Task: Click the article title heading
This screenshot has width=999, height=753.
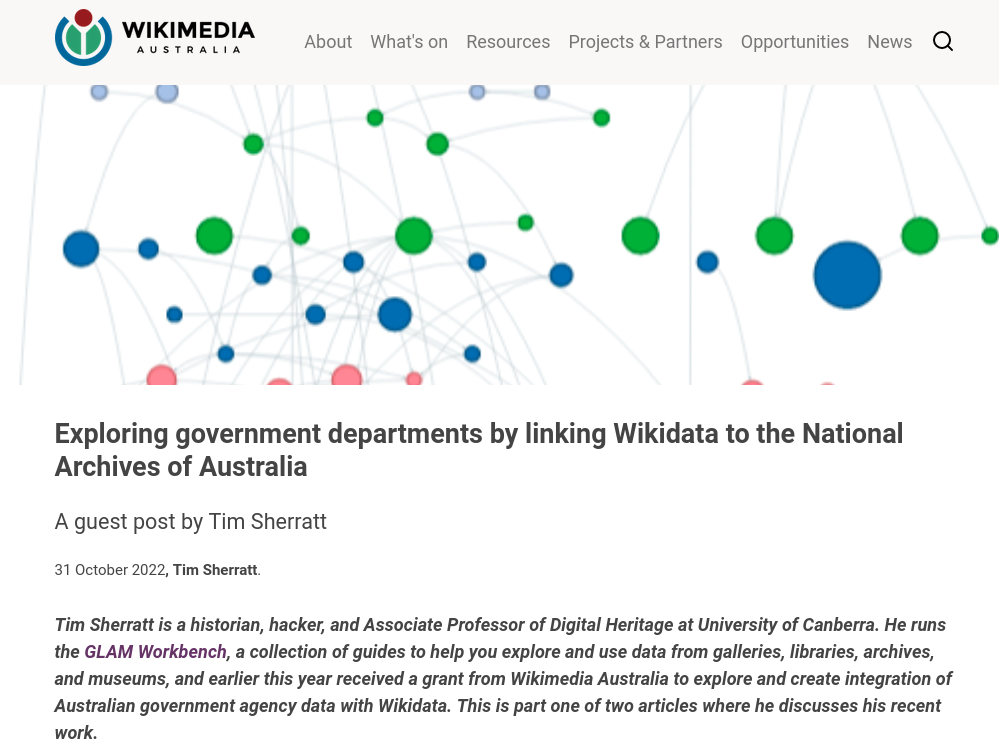Action: [x=478, y=450]
